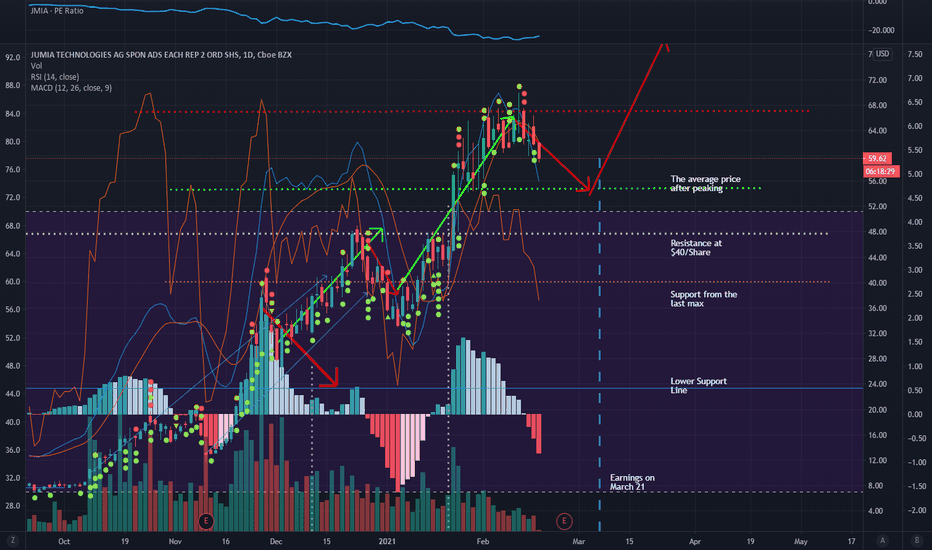
Task: Click the Feb label on the time axis
Action: click(483, 542)
